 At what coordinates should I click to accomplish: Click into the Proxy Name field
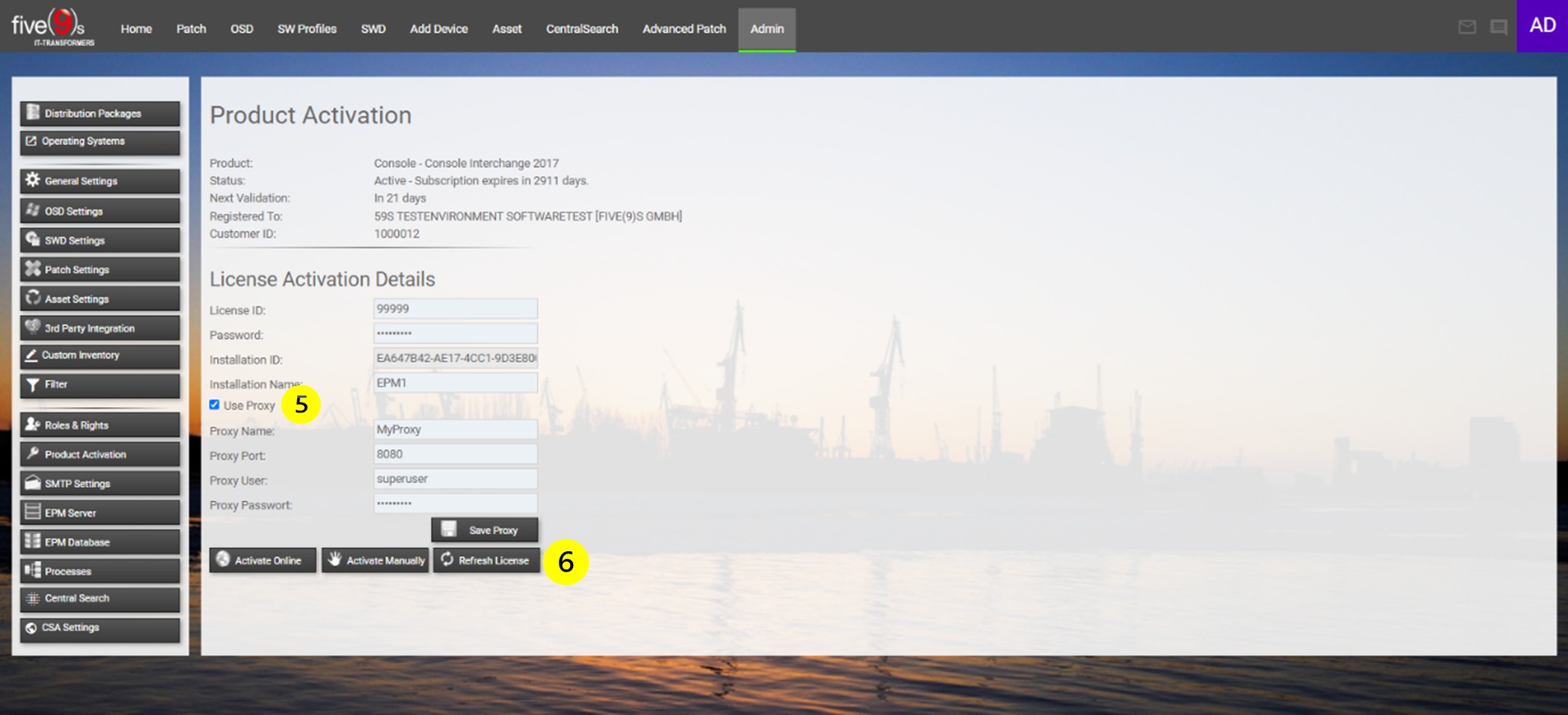[455, 429]
